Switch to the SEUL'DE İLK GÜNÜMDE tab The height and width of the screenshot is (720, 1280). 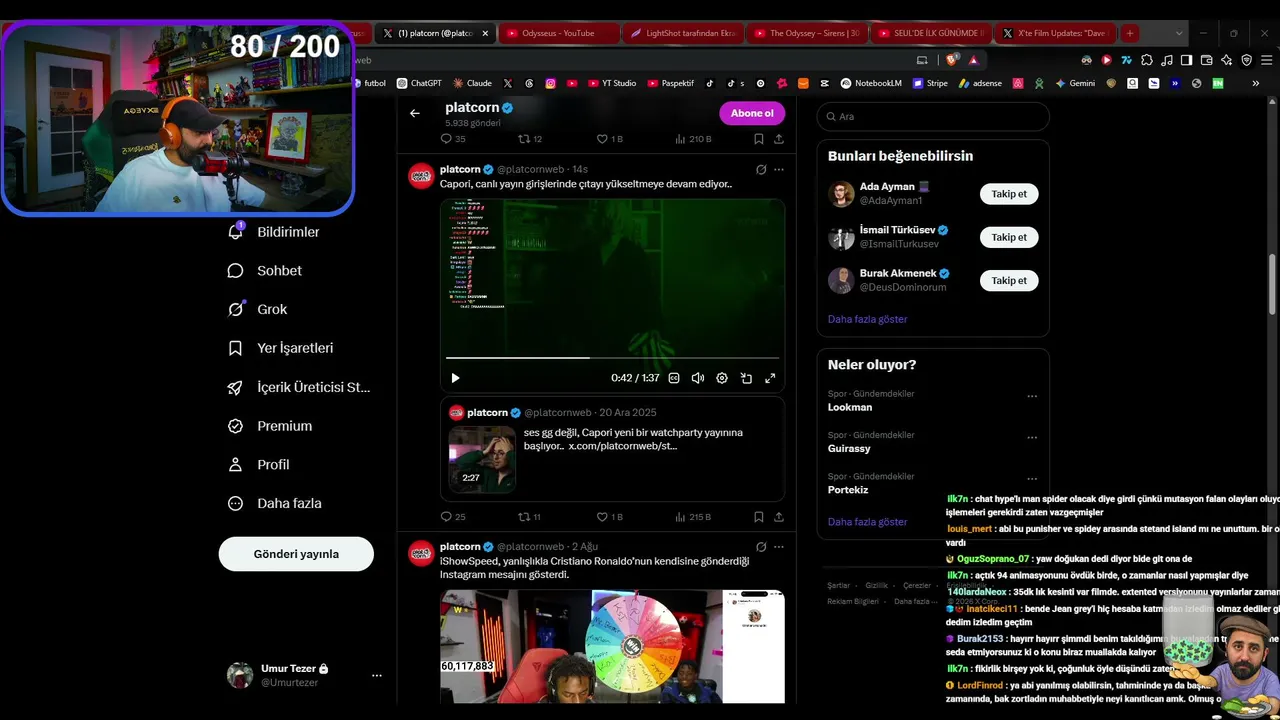tap(932, 33)
